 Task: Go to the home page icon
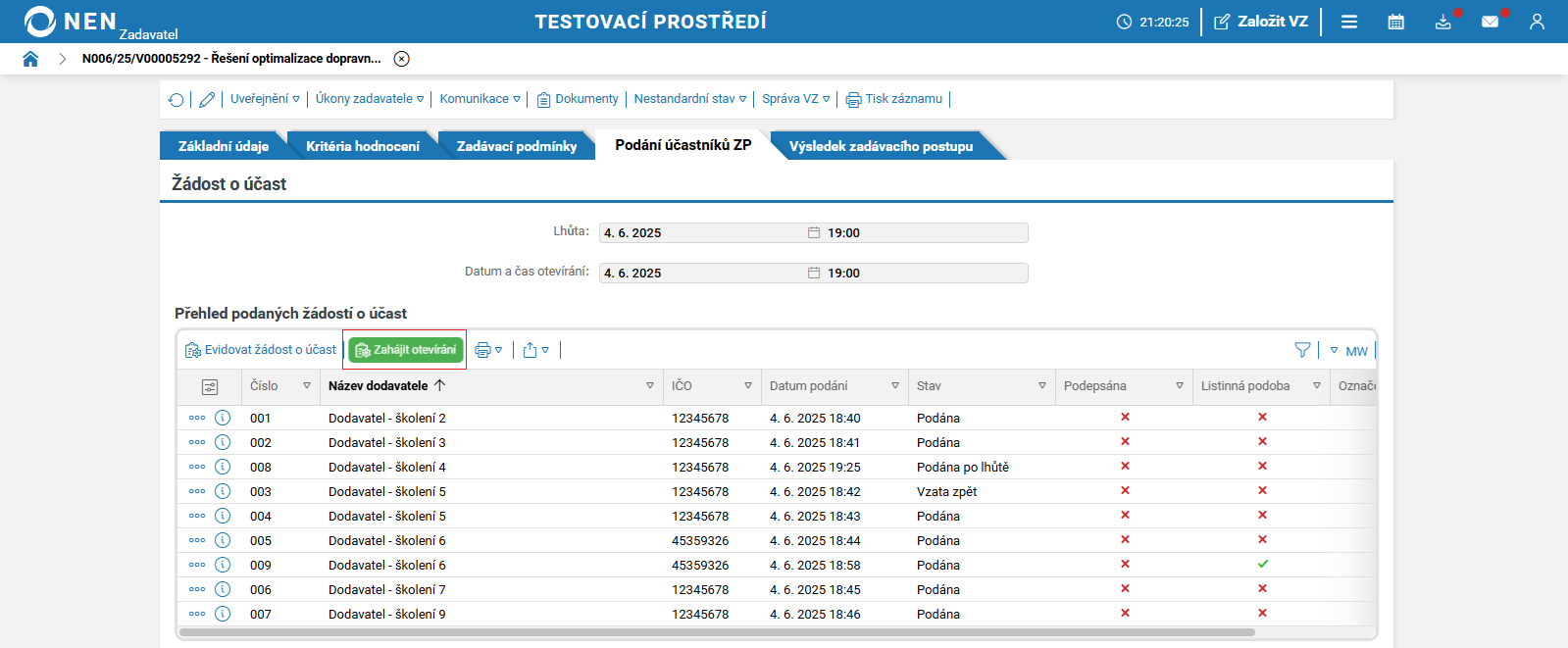(30, 59)
